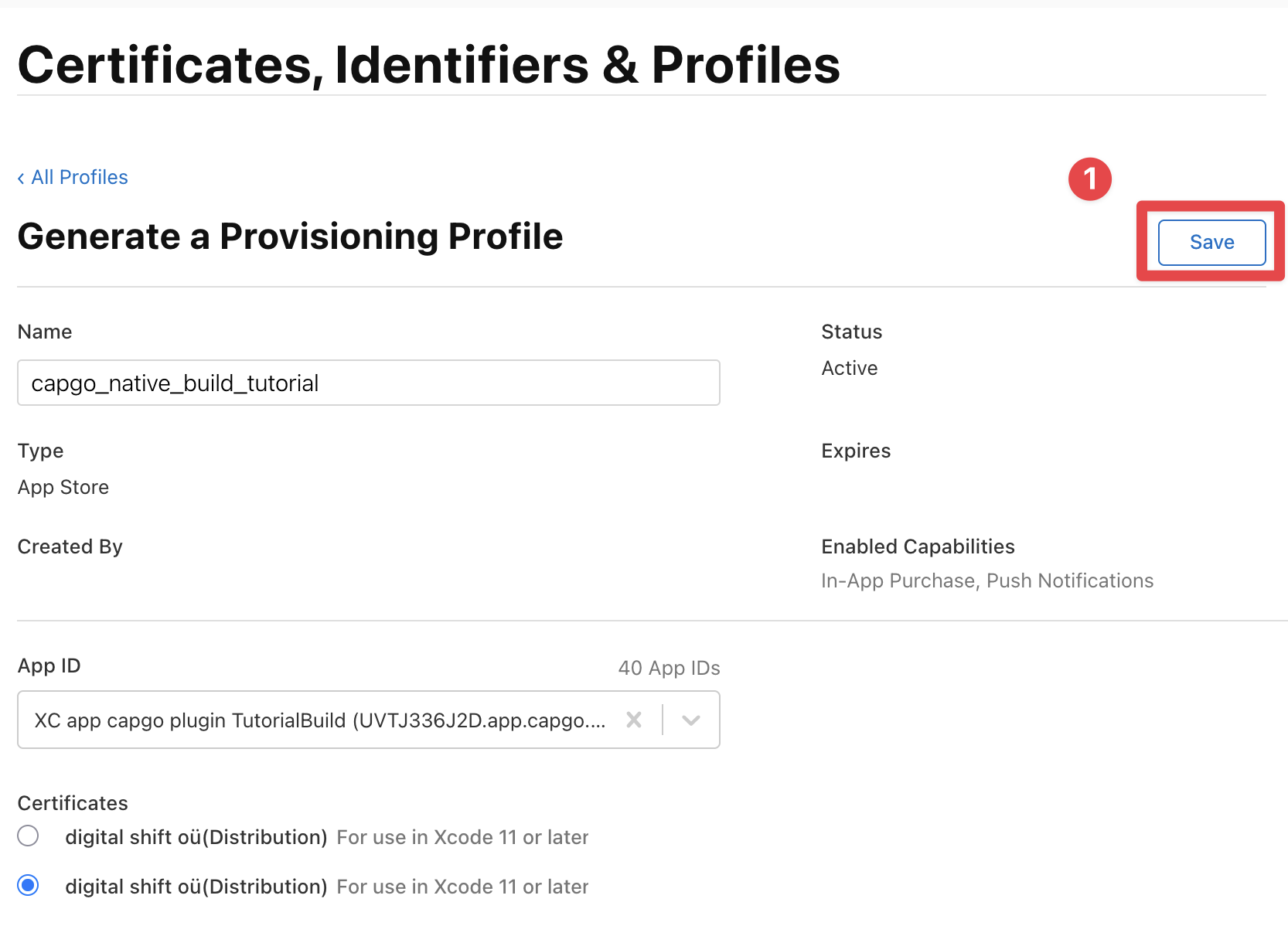This screenshot has height=926, width=1288.
Task: Click the Active status label
Action: 849,368
